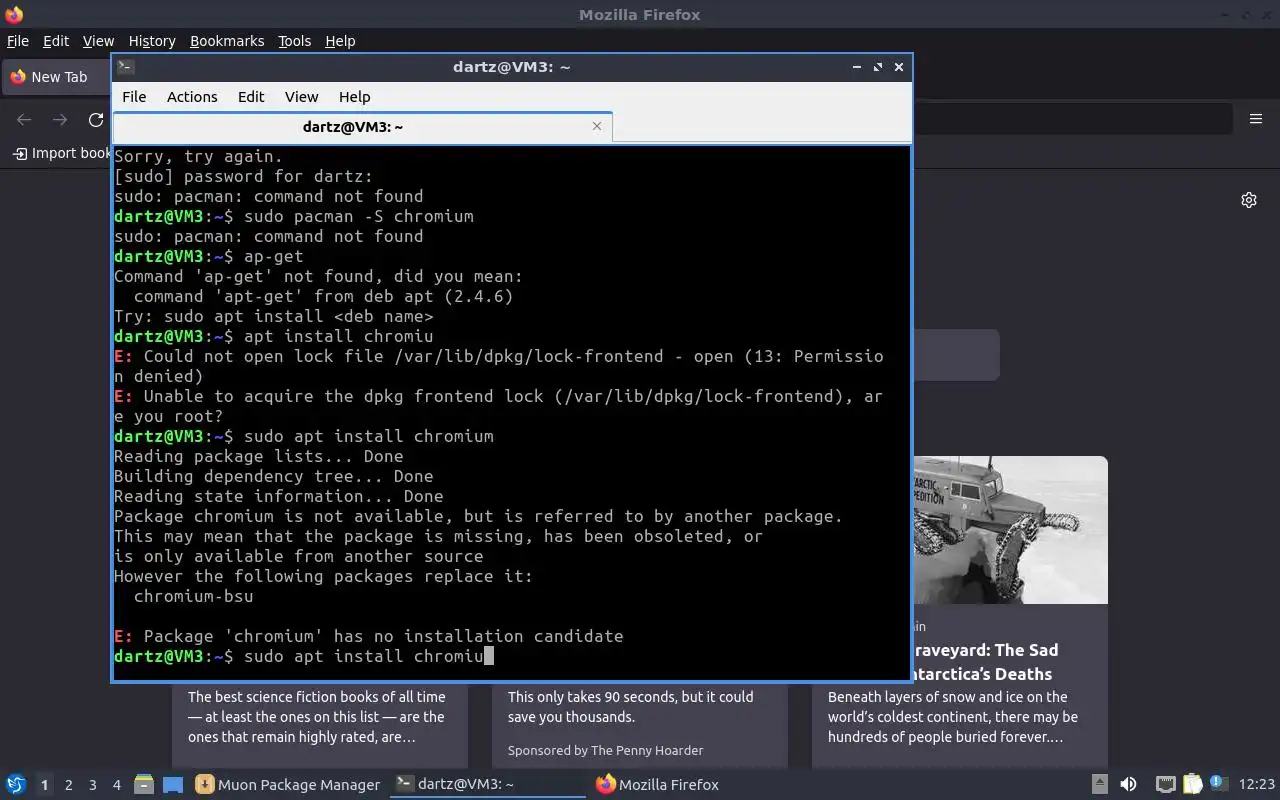Screen dimensions: 1280x800
Task: Open the Arctic expedition vehicle article thumbnail
Action: point(1010,530)
